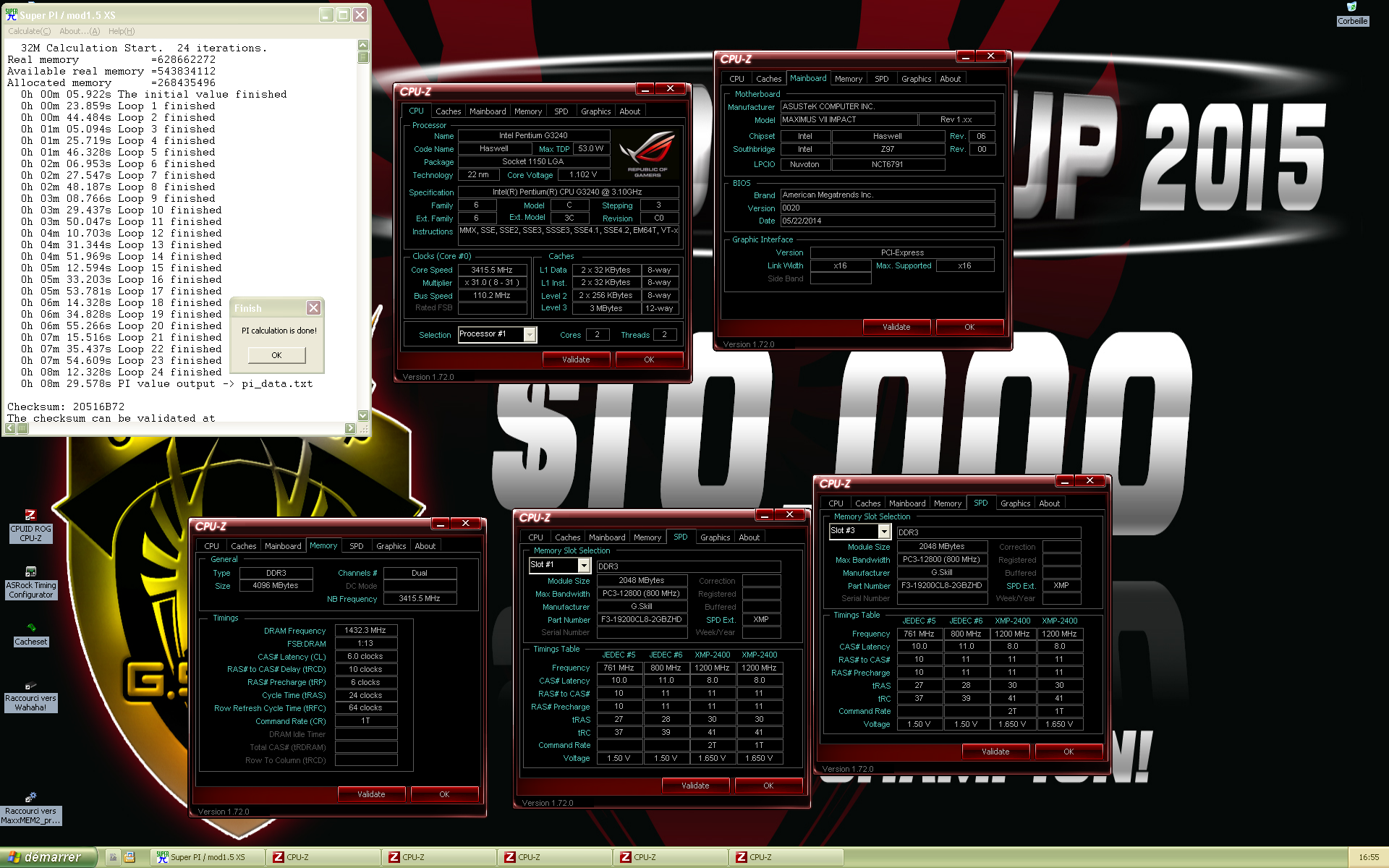Viewport: 1389px width, 868px height.
Task: Open the Help menu in Super PI
Action: (x=122, y=31)
